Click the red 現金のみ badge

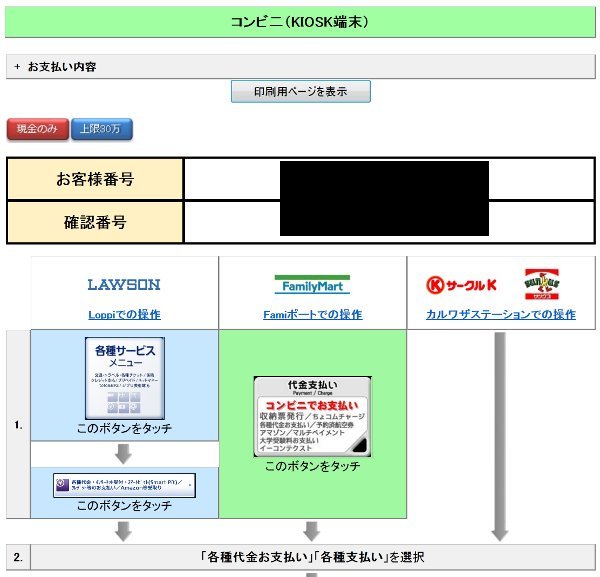(x=38, y=129)
